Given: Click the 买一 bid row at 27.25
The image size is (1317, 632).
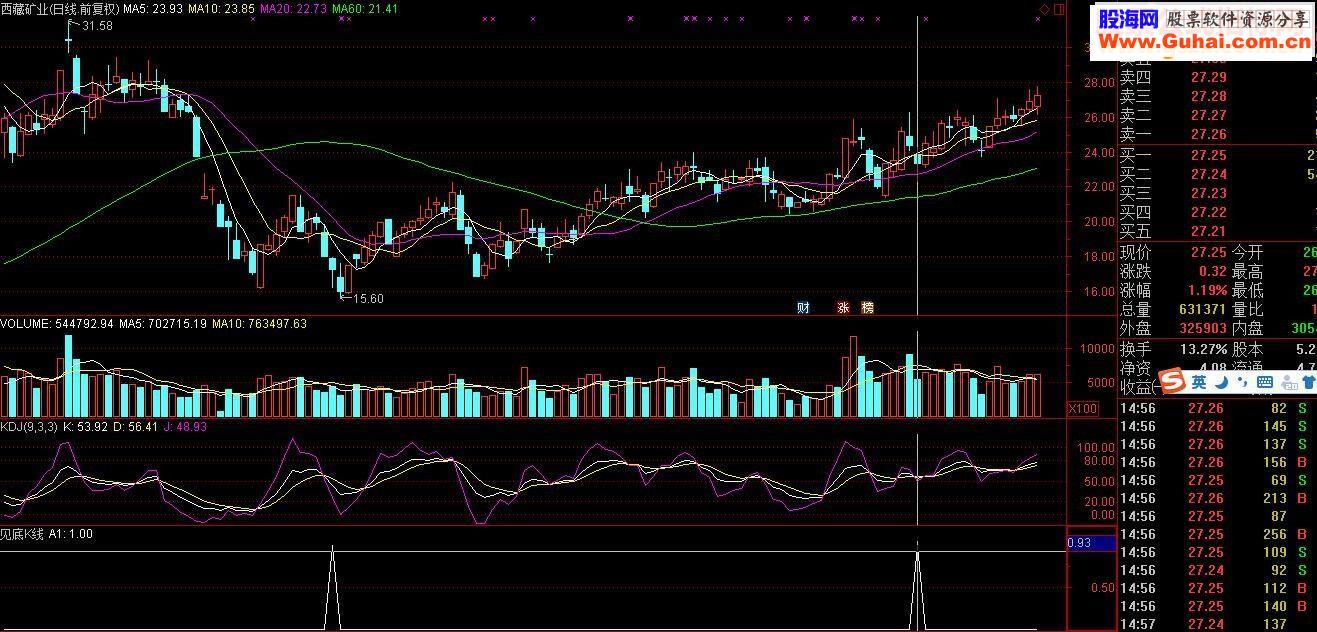Looking at the screenshot, I should [1216, 155].
